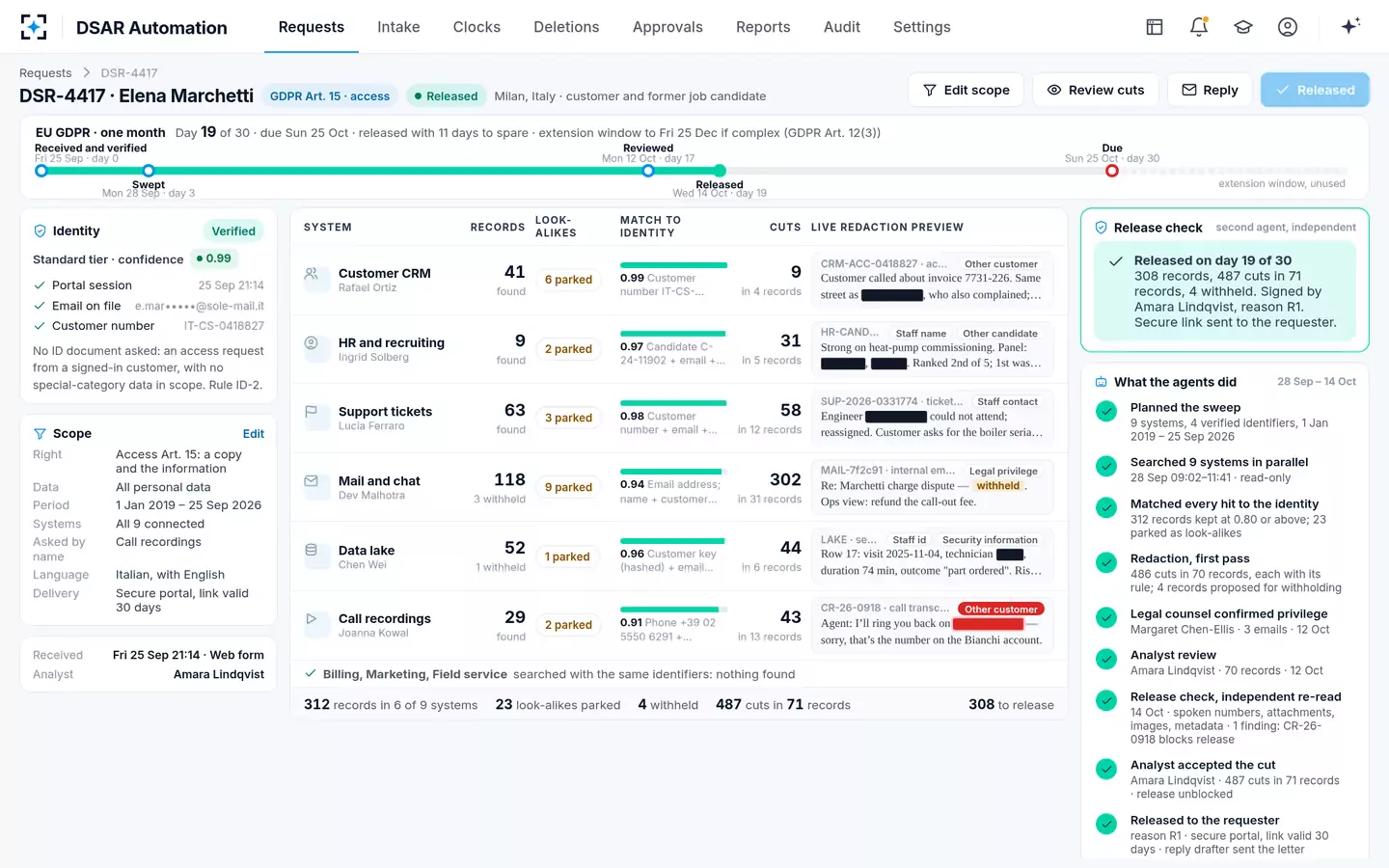The width and height of the screenshot is (1389, 868).
Task: Click the Customer CRM match confidence bar
Action: pos(673,265)
